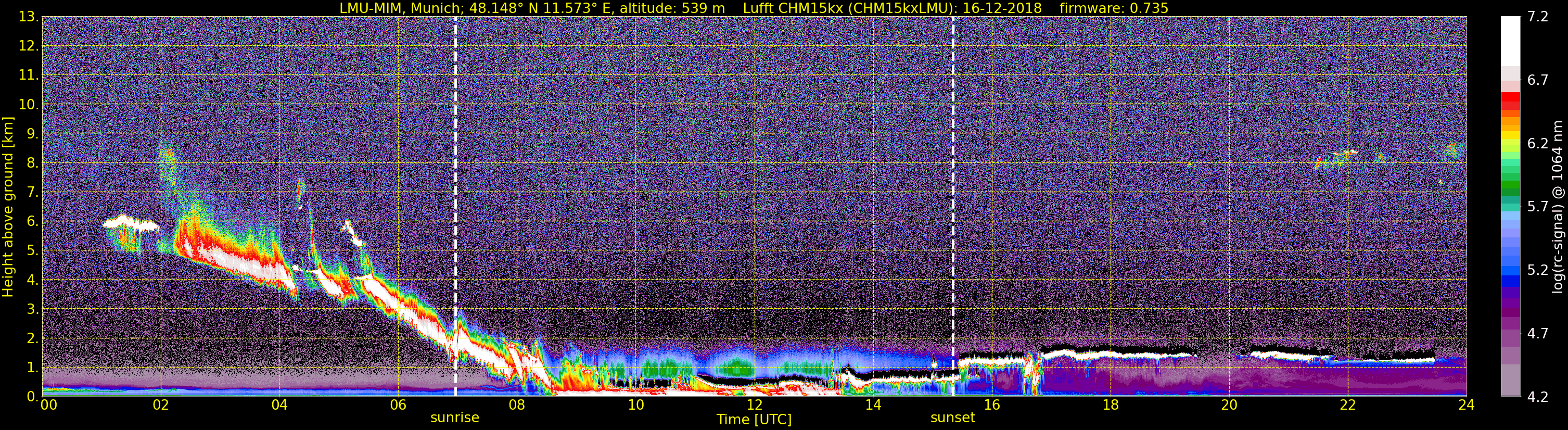The height and width of the screenshot is (430, 1568).
Task: Click the time axis tick label 06
Action: [x=398, y=406]
